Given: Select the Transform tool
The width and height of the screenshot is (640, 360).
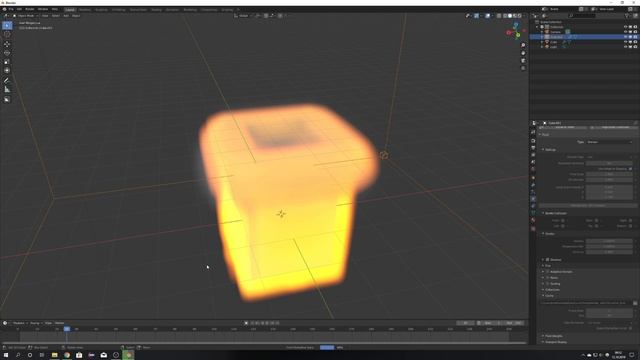Looking at the screenshot, I should point(7,71).
